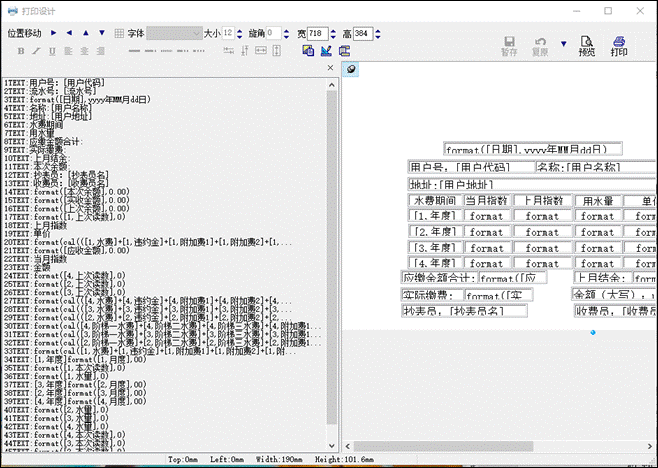
Task: Move position left with the left arrow
Action: [x=70, y=33]
